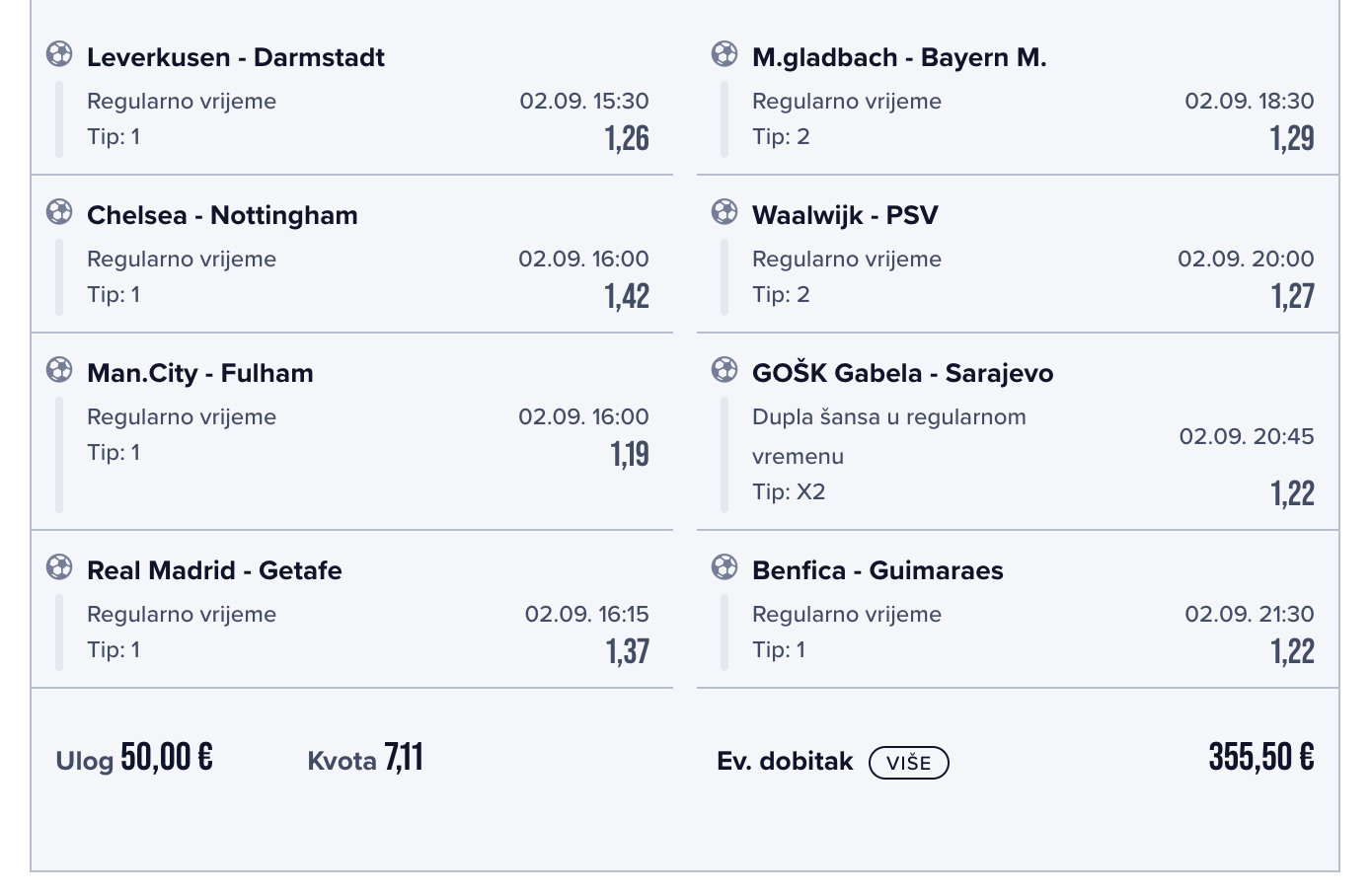
Task: Click soccer ball icon beside M.gladbach - Bayern M.
Action: pos(724,54)
